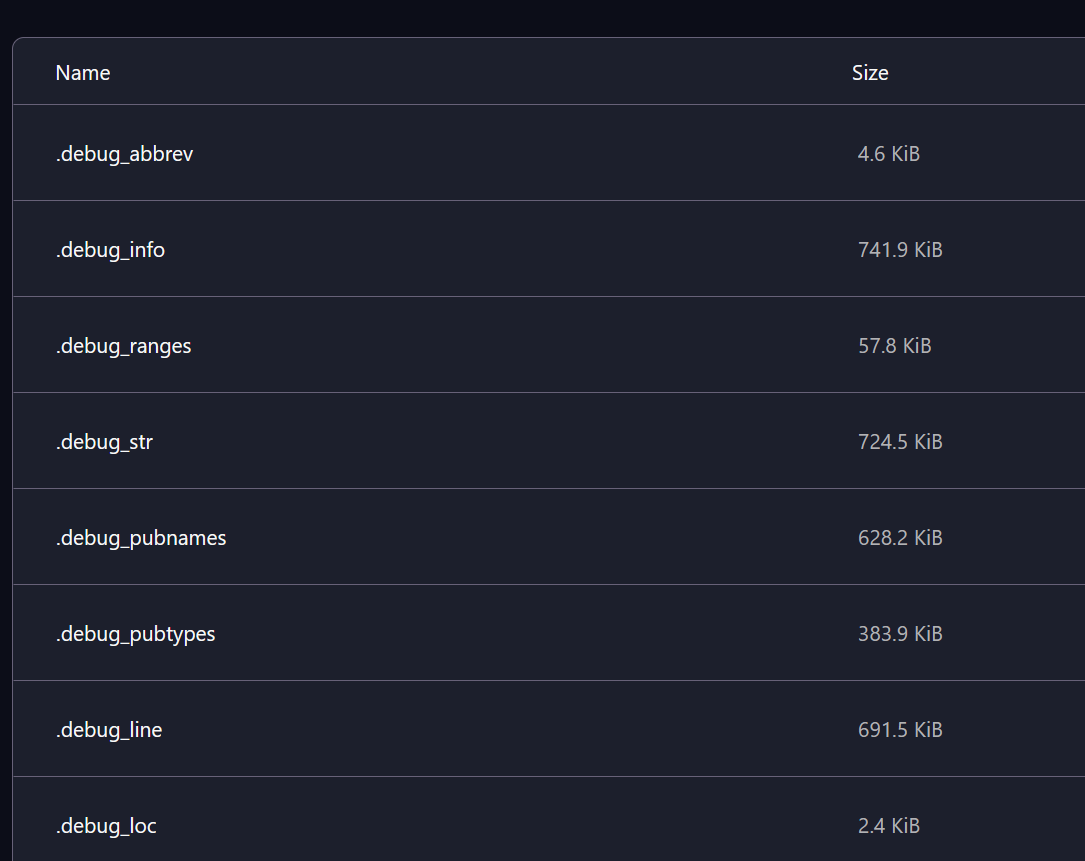Select the .debug_line entry name

[109, 730]
